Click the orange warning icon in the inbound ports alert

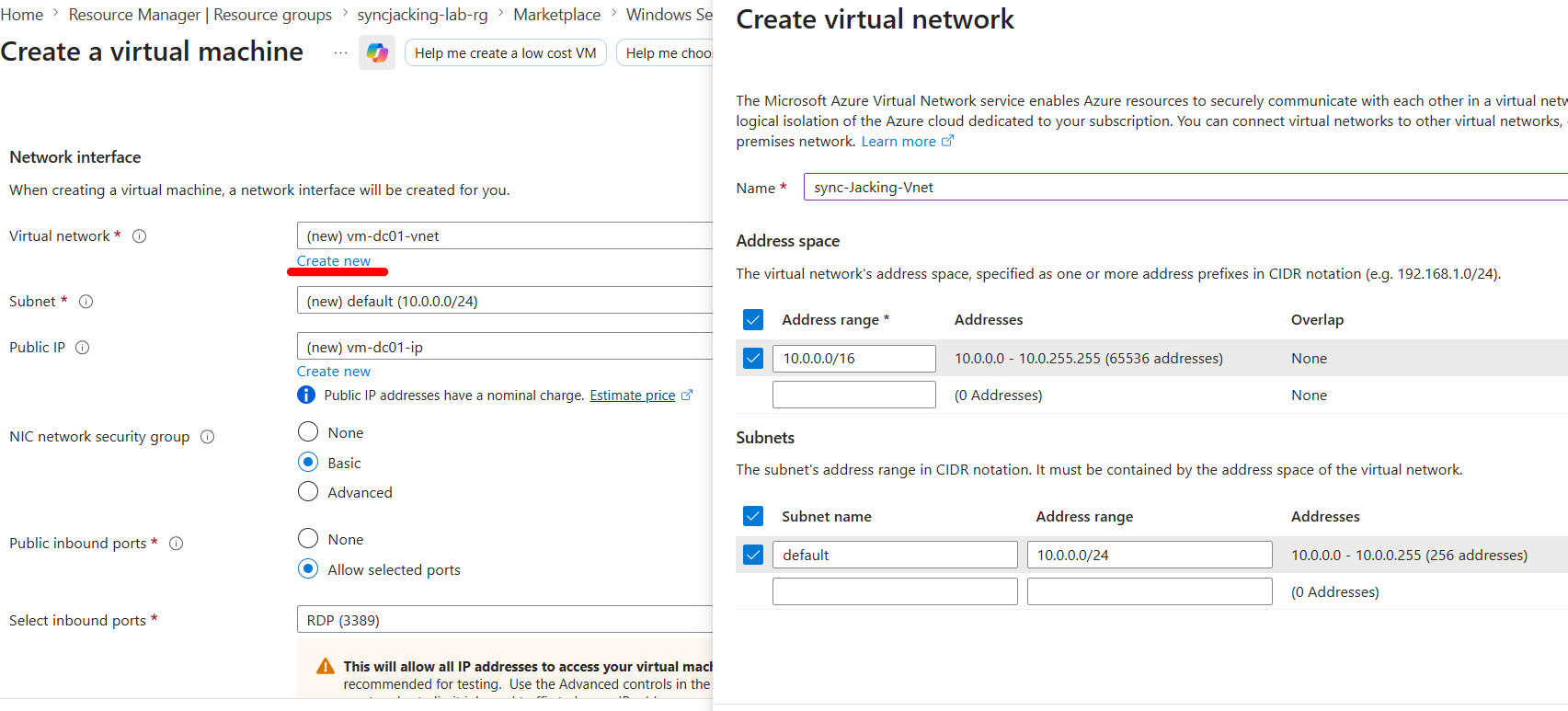[326, 666]
